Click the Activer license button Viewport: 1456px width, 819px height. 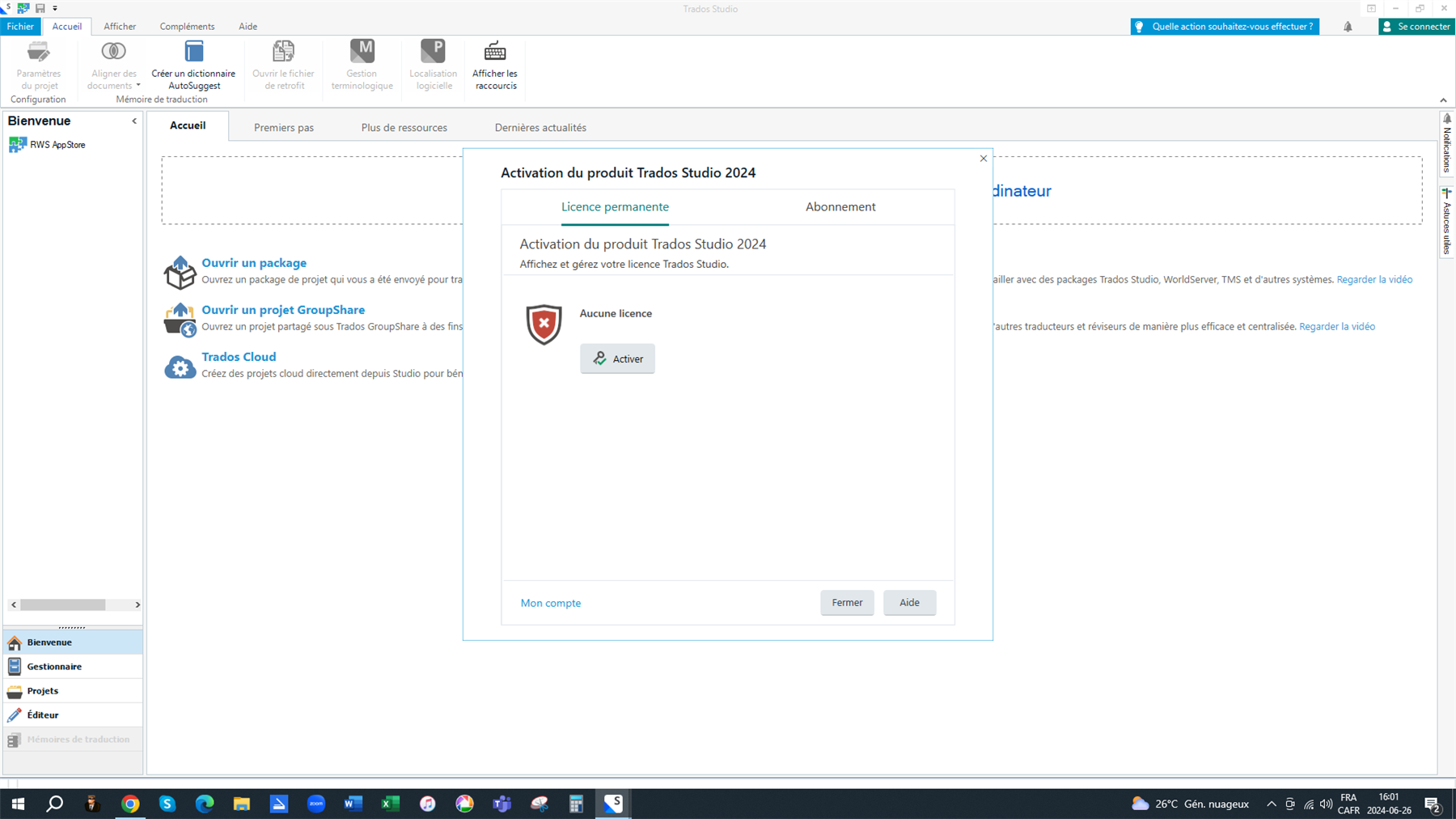click(617, 359)
